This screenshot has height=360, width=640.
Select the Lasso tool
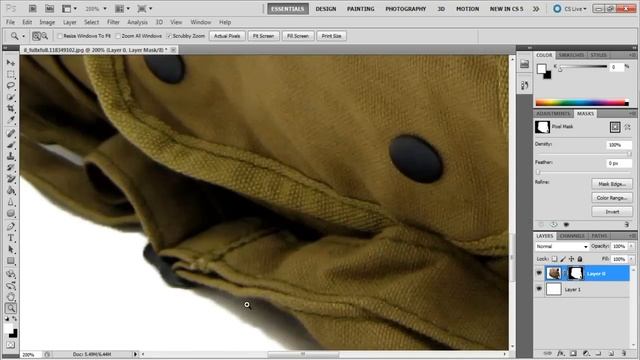[11, 86]
